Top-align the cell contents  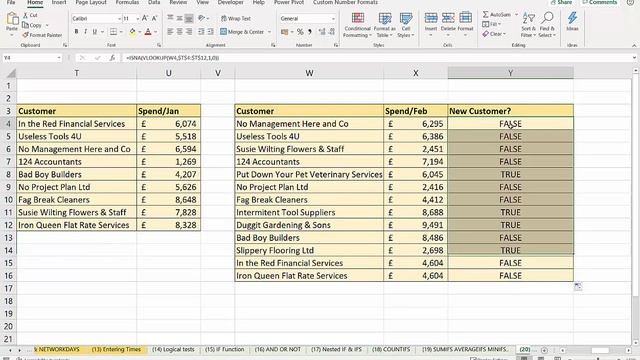point(170,18)
